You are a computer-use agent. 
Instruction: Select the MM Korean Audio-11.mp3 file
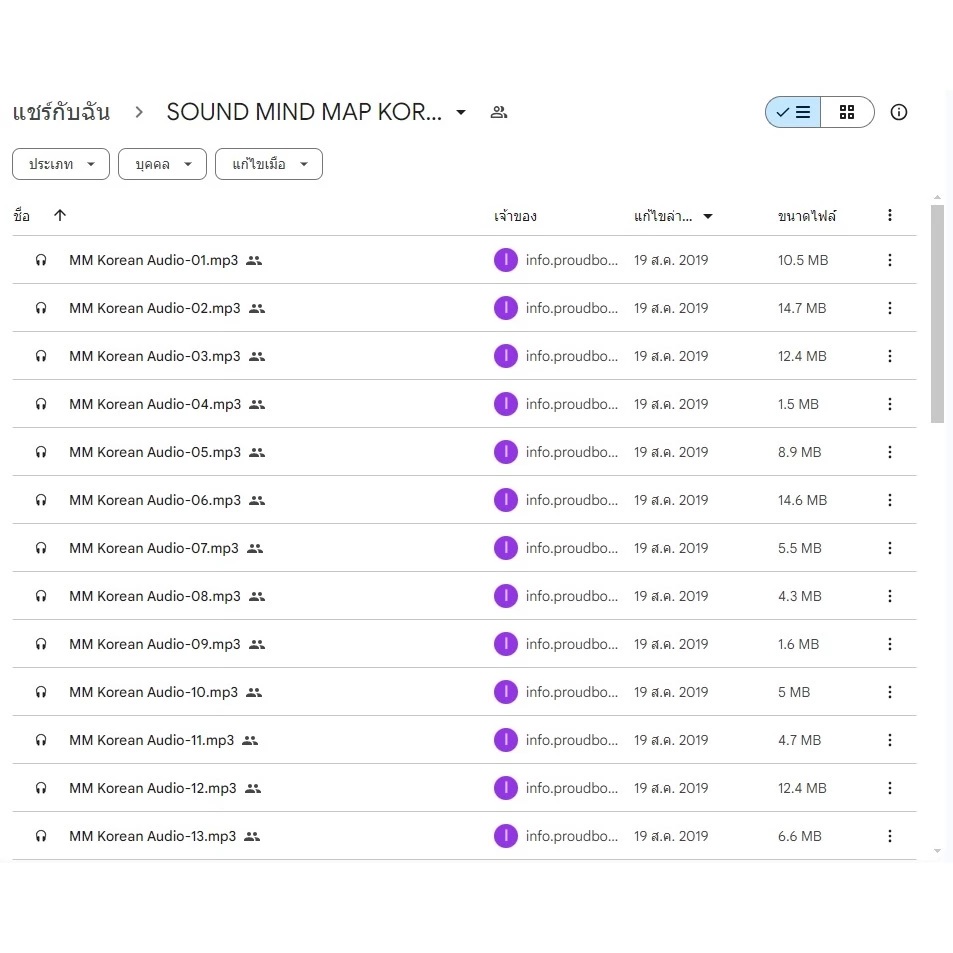tap(151, 740)
